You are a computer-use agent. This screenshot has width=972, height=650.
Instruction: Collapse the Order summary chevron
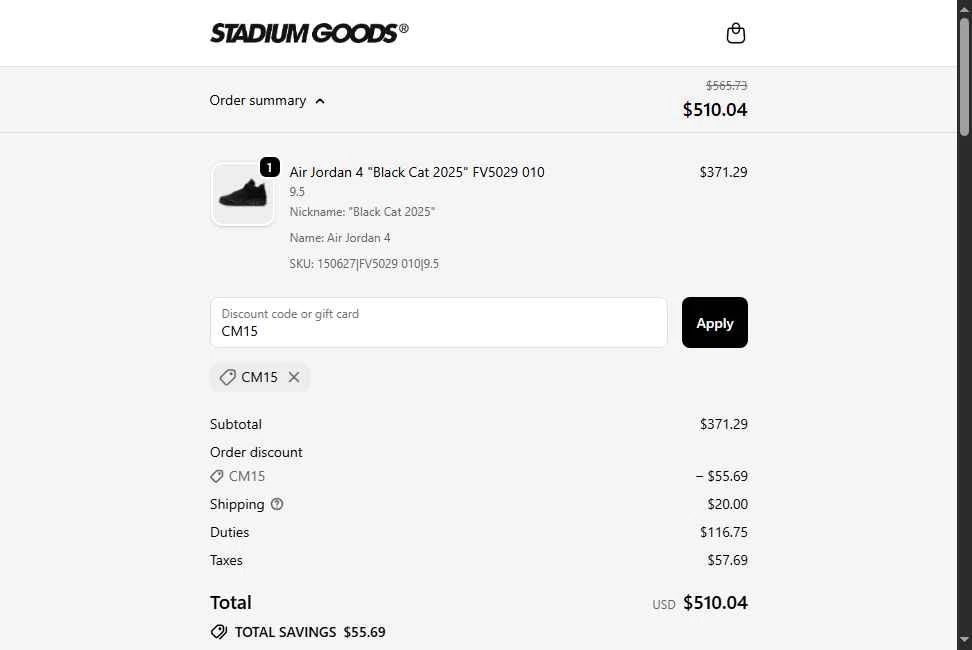click(320, 101)
